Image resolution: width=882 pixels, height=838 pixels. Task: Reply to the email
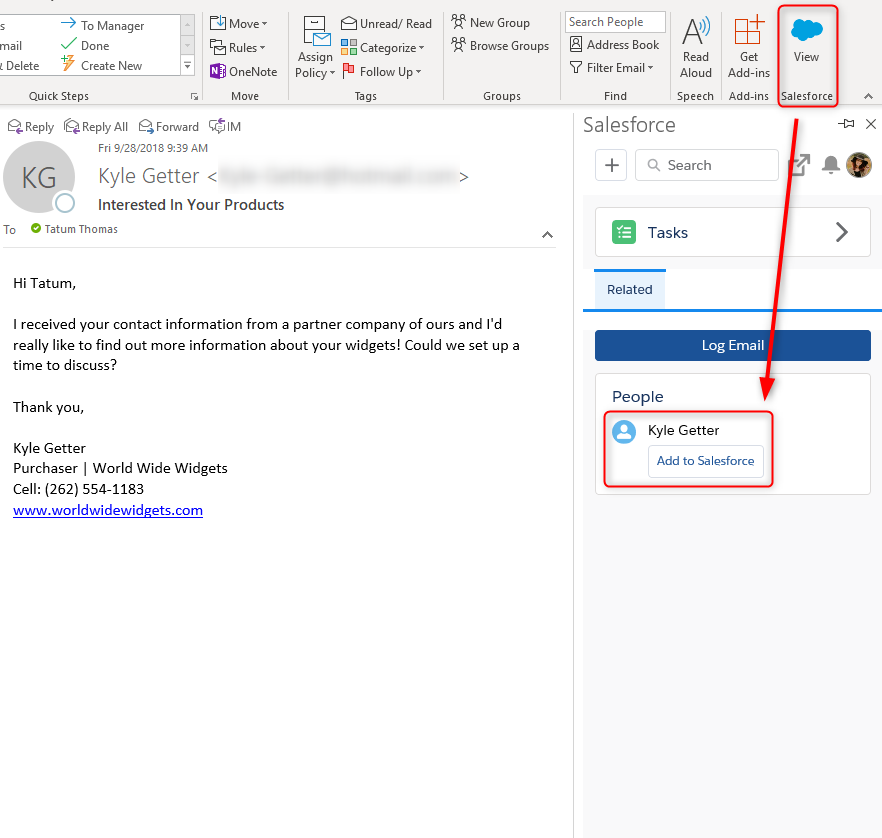[31, 127]
